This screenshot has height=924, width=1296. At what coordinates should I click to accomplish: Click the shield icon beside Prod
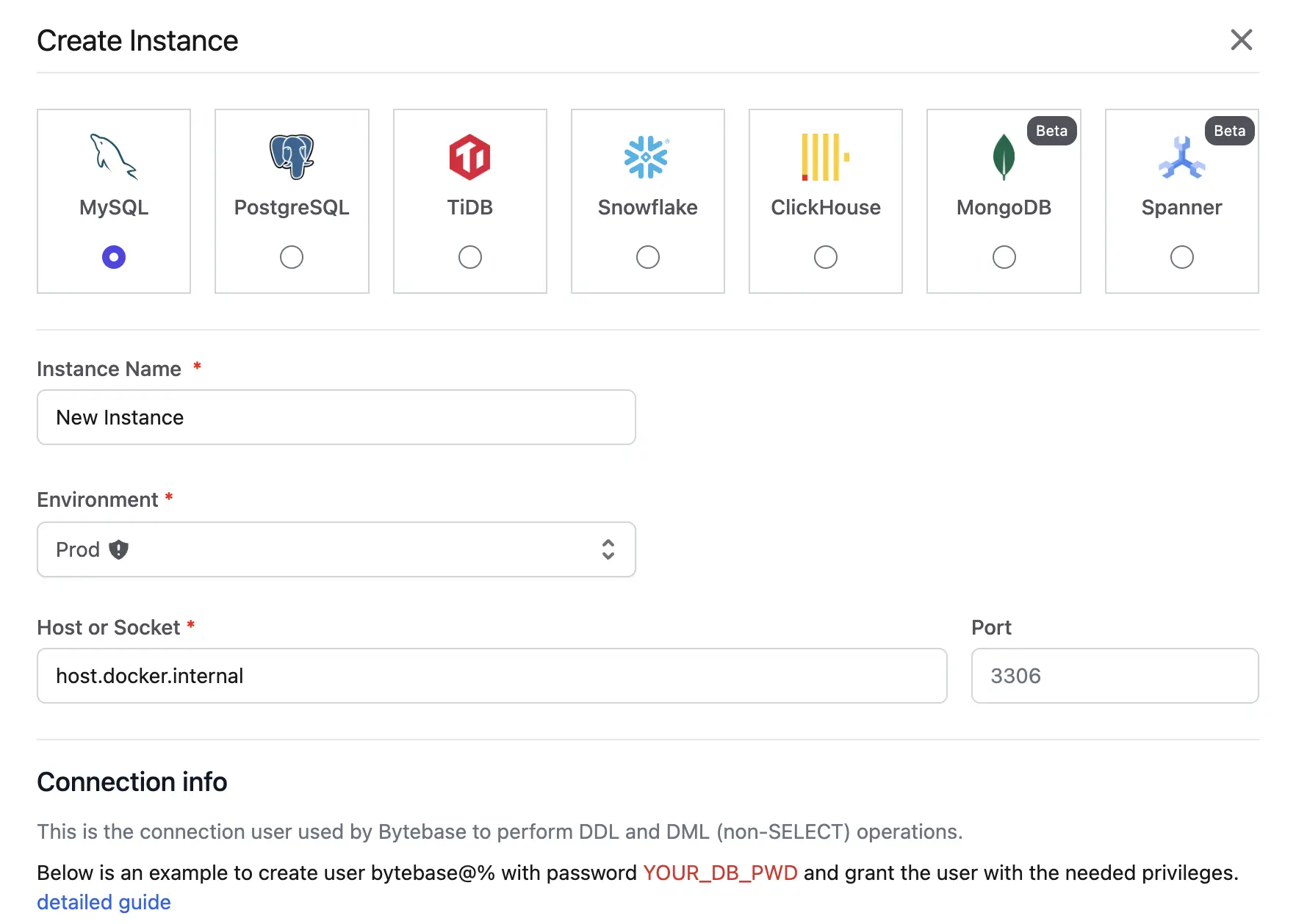[118, 549]
